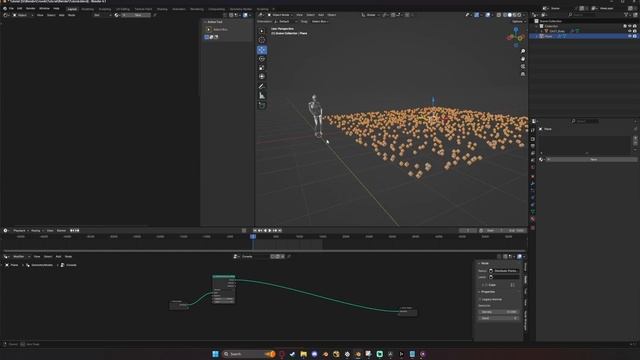Toggle the camera view icon

(x=523, y=66)
